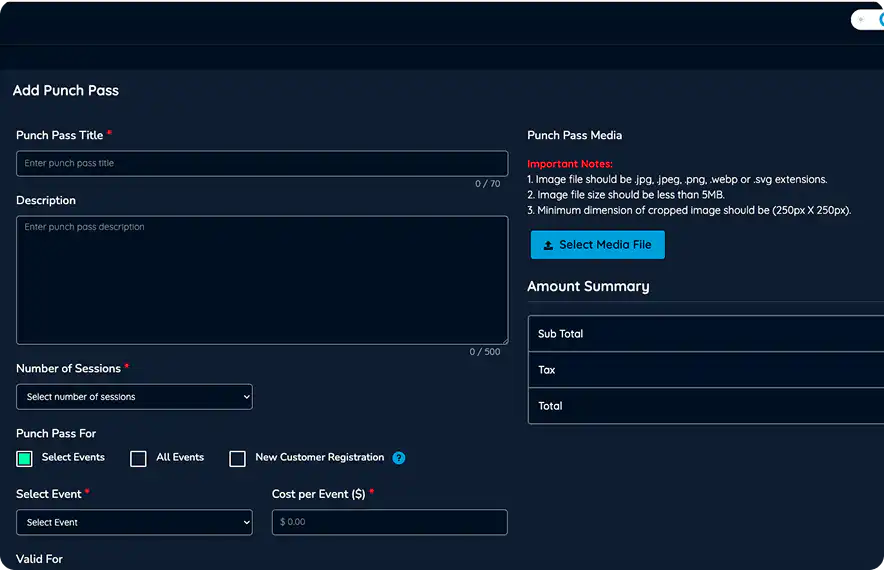Focus the Cost per Event input
Image resolution: width=884 pixels, height=570 pixels.
390,522
